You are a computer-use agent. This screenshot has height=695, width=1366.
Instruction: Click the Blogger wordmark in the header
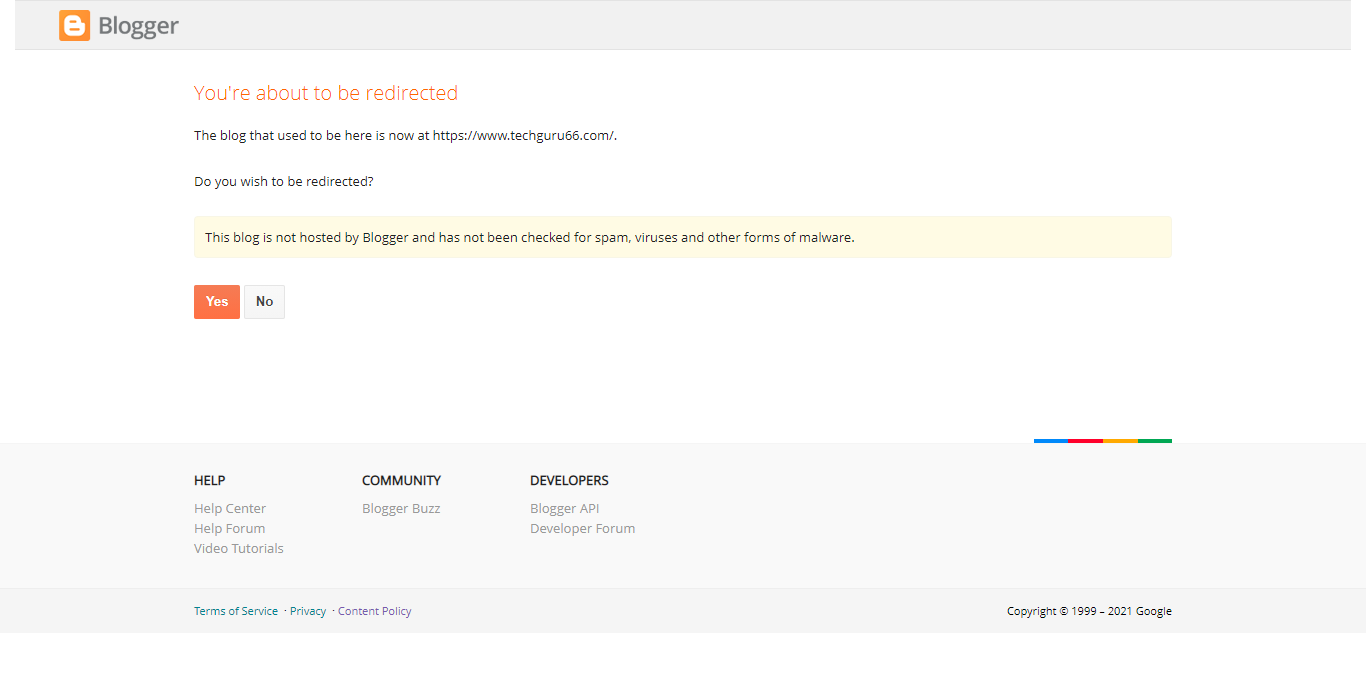[x=138, y=26]
